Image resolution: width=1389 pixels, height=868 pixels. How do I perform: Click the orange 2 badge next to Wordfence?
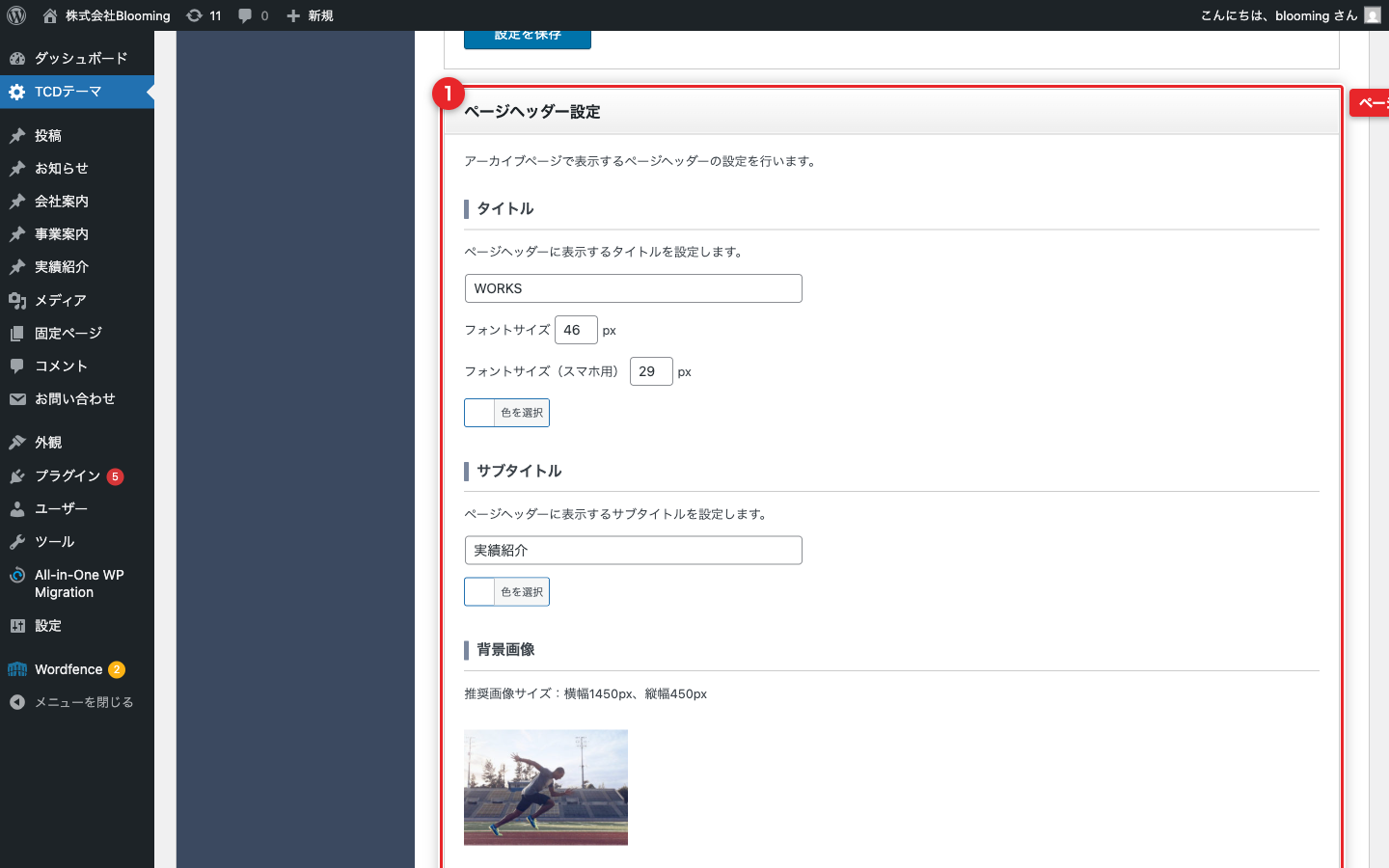click(117, 669)
